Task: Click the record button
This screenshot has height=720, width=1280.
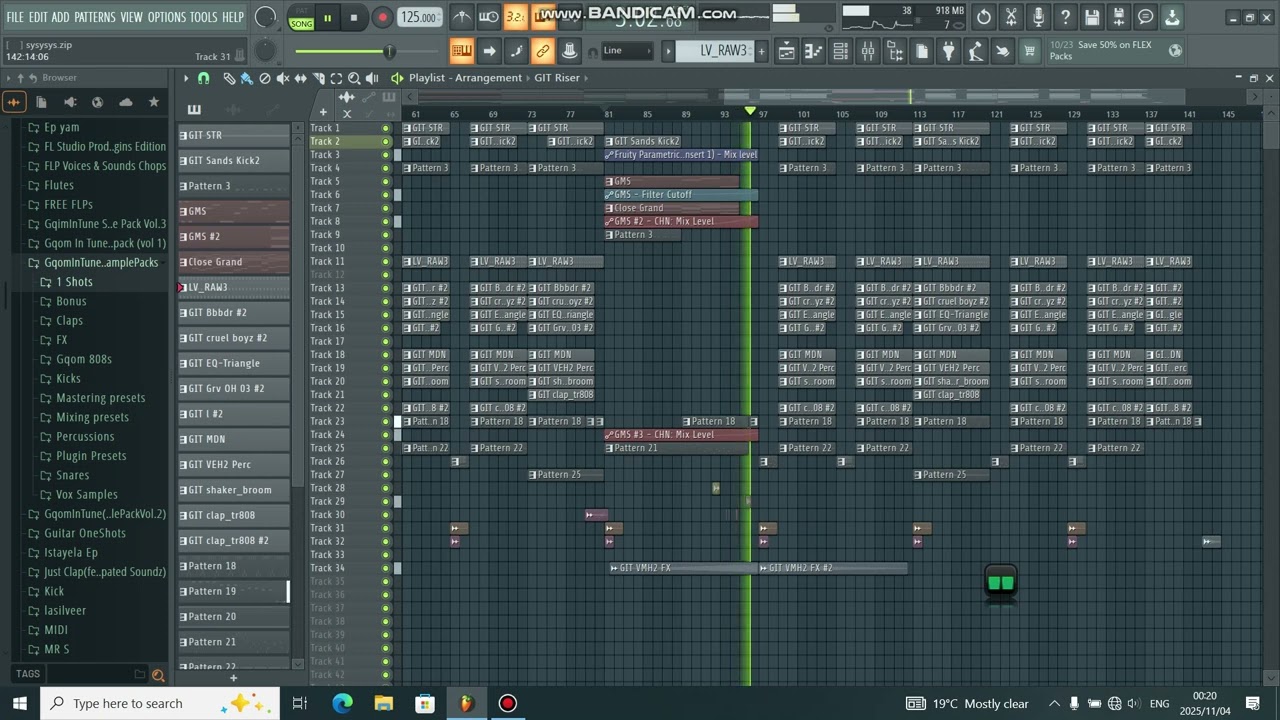Action: click(x=382, y=18)
